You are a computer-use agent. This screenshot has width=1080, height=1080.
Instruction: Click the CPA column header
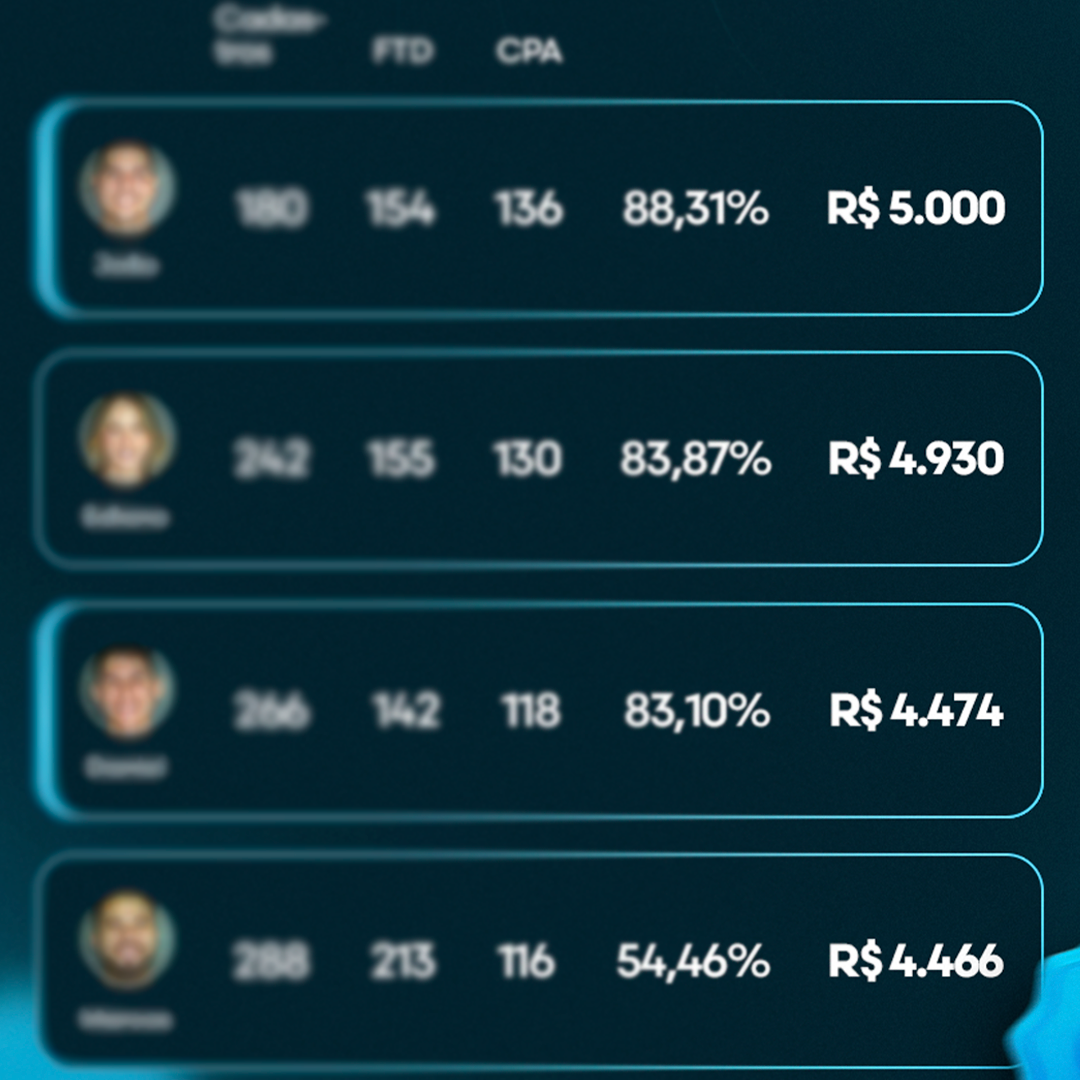click(x=529, y=52)
